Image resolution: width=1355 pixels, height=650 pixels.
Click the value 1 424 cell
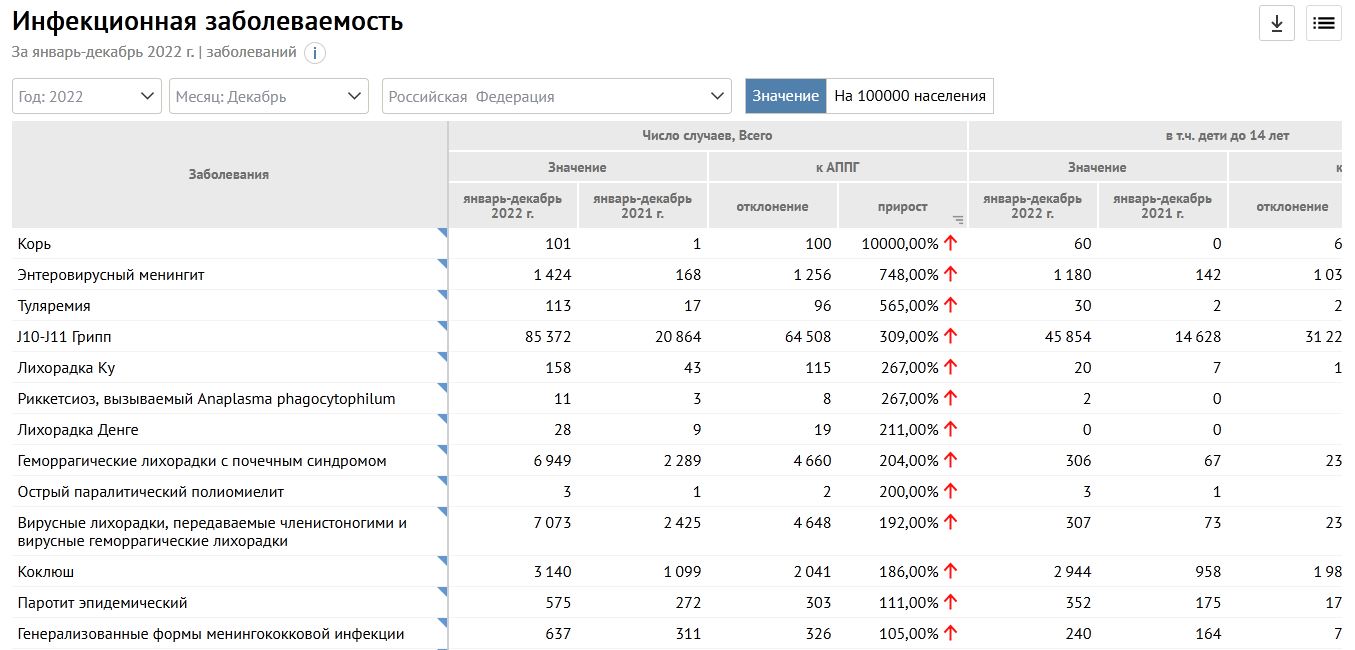(552, 275)
